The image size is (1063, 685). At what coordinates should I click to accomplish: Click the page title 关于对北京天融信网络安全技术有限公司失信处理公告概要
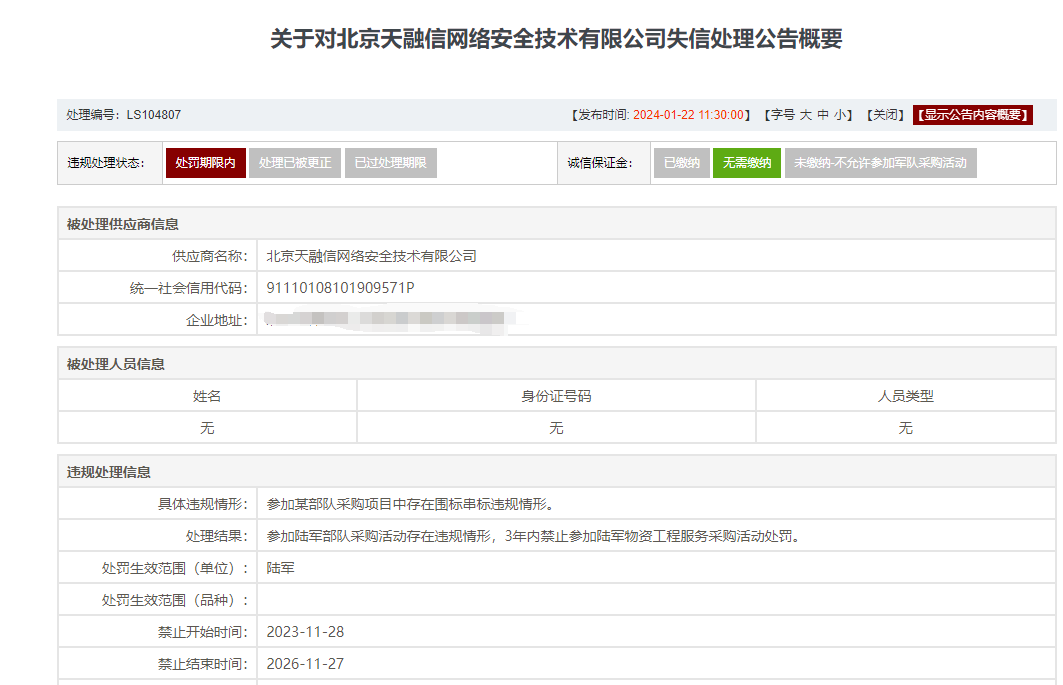[556, 39]
